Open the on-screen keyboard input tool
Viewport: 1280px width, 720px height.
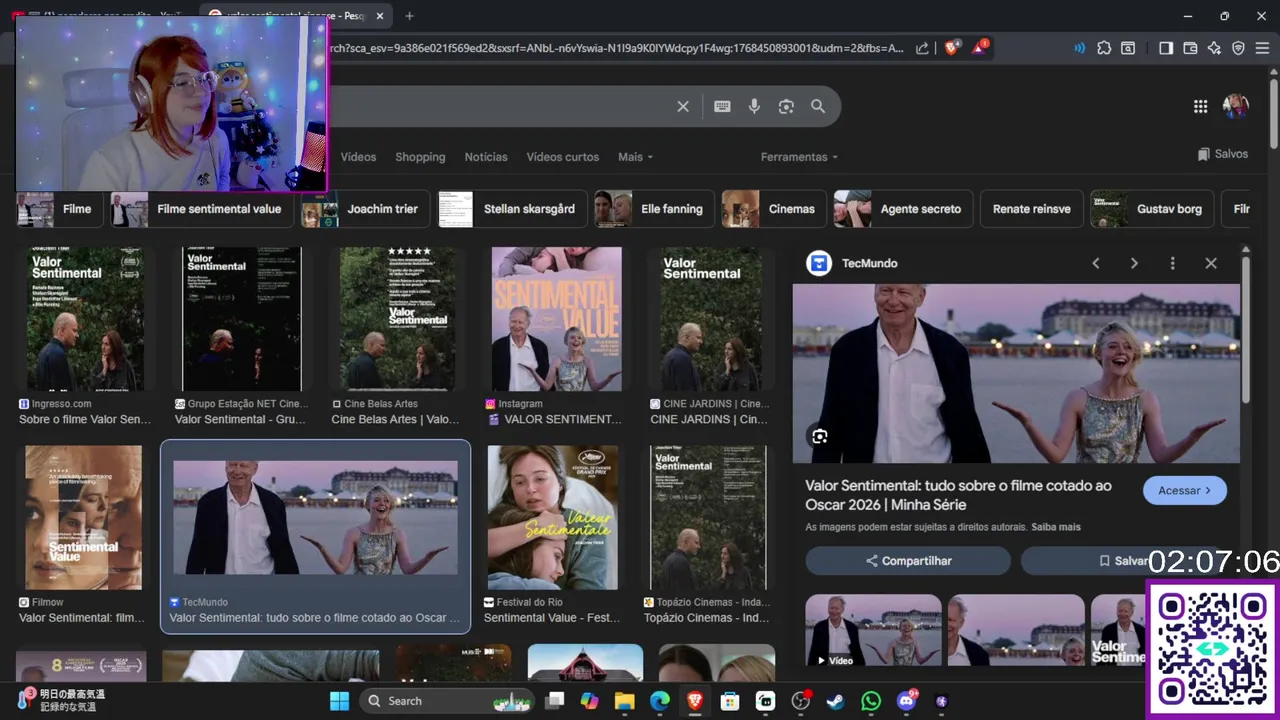(722, 106)
